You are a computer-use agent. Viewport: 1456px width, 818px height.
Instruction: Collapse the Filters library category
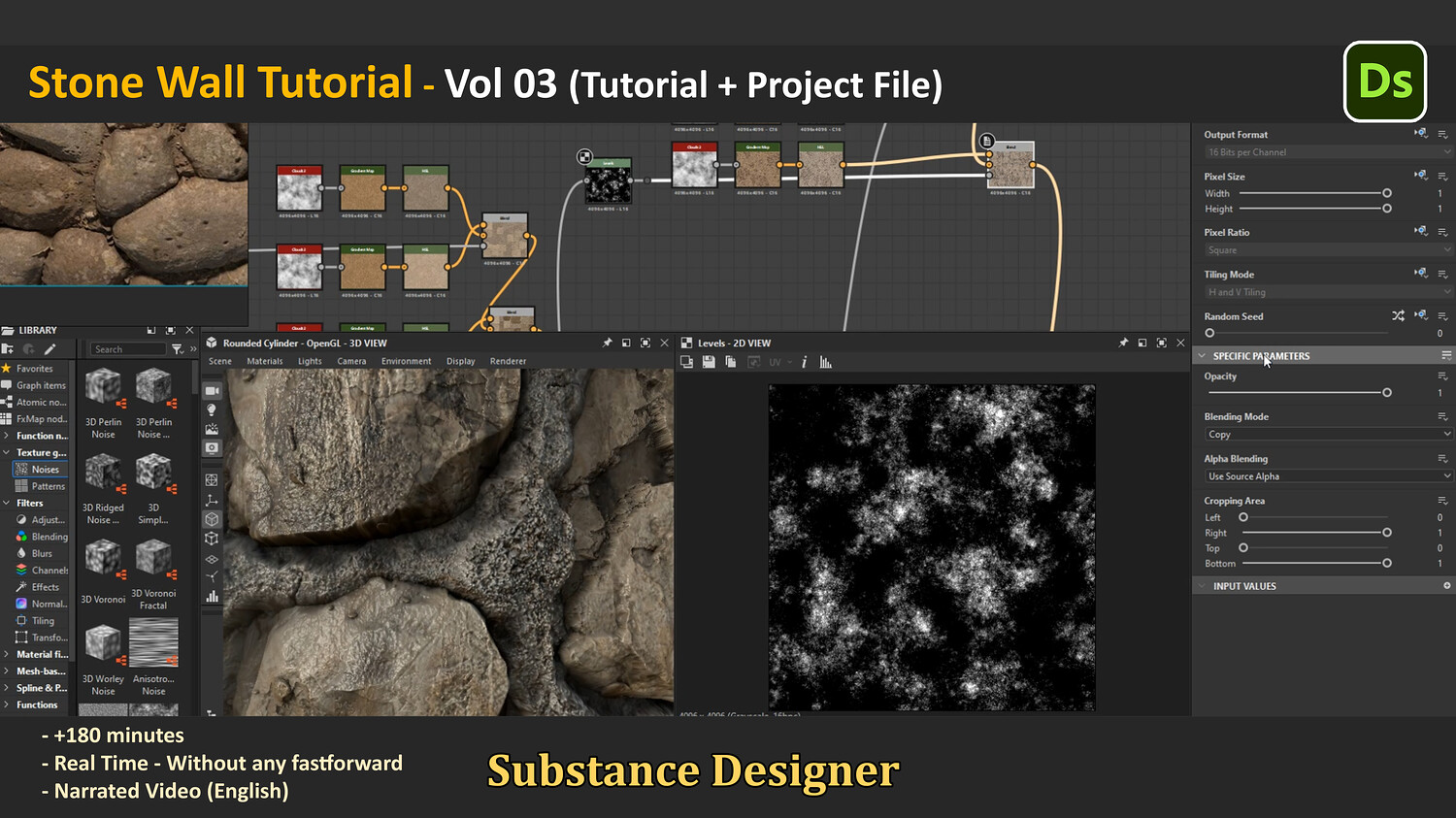[7, 503]
